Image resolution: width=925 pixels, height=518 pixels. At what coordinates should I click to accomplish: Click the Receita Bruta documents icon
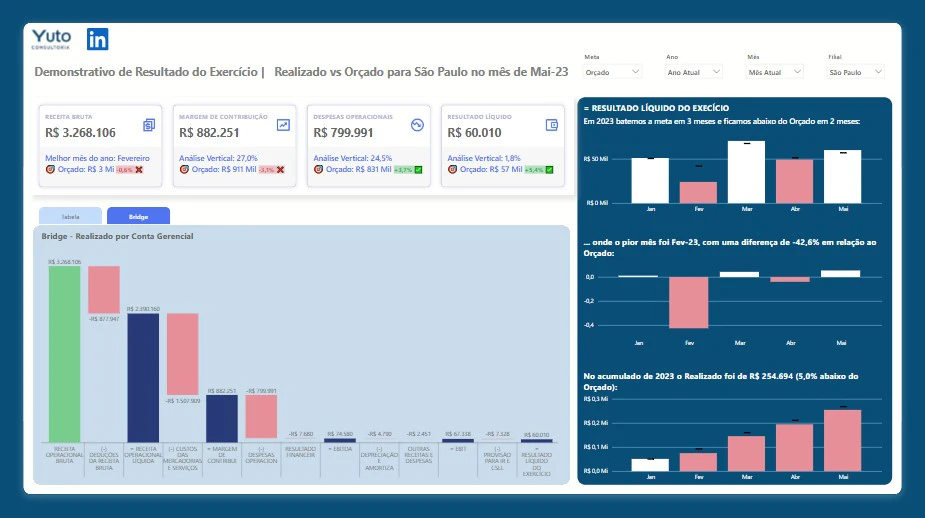pyautogui.click(x=149, y=125)
